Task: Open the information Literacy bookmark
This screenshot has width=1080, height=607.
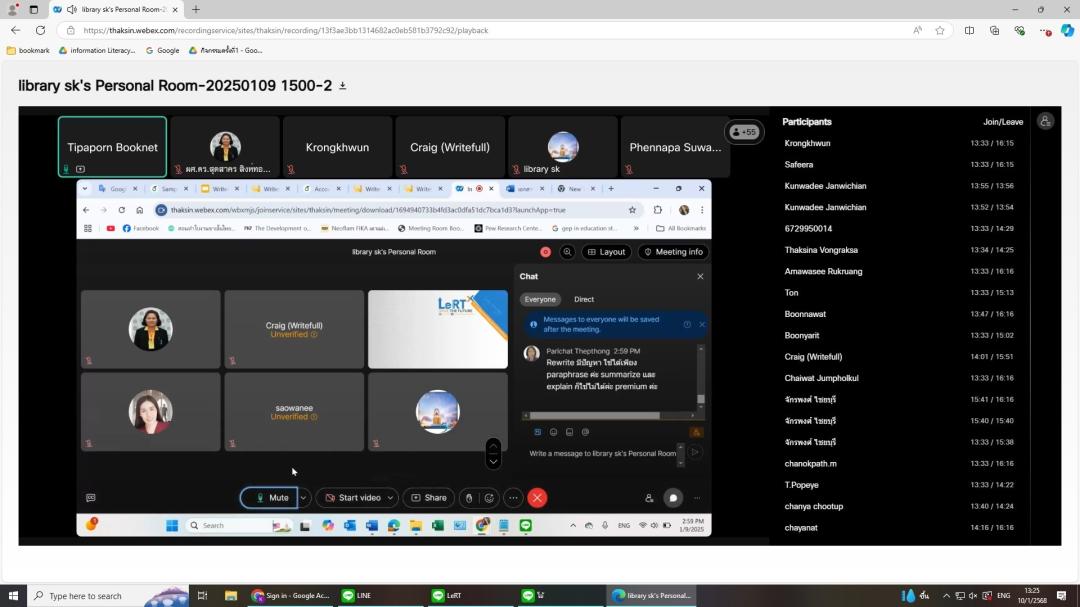Action: click(x=97, y=50)
